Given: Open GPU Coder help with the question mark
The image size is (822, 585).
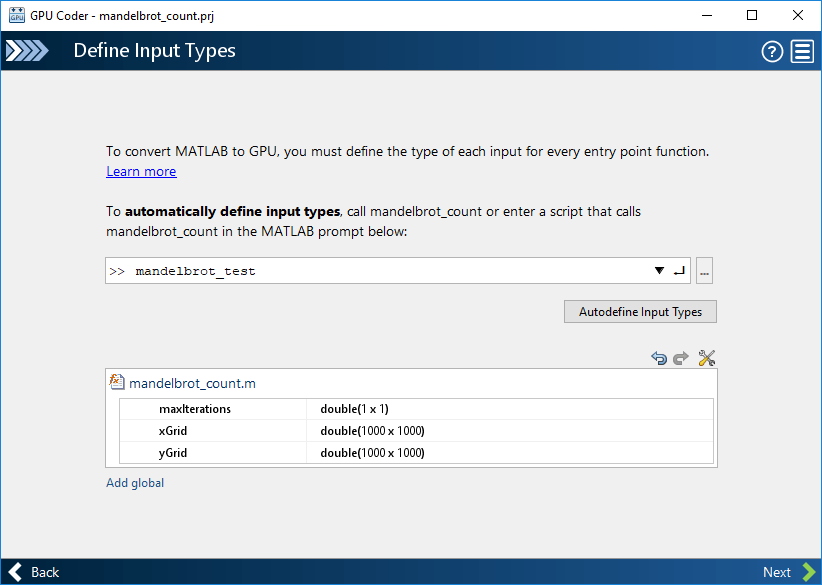Looking at the screenshot, I should tap(771, 51).
